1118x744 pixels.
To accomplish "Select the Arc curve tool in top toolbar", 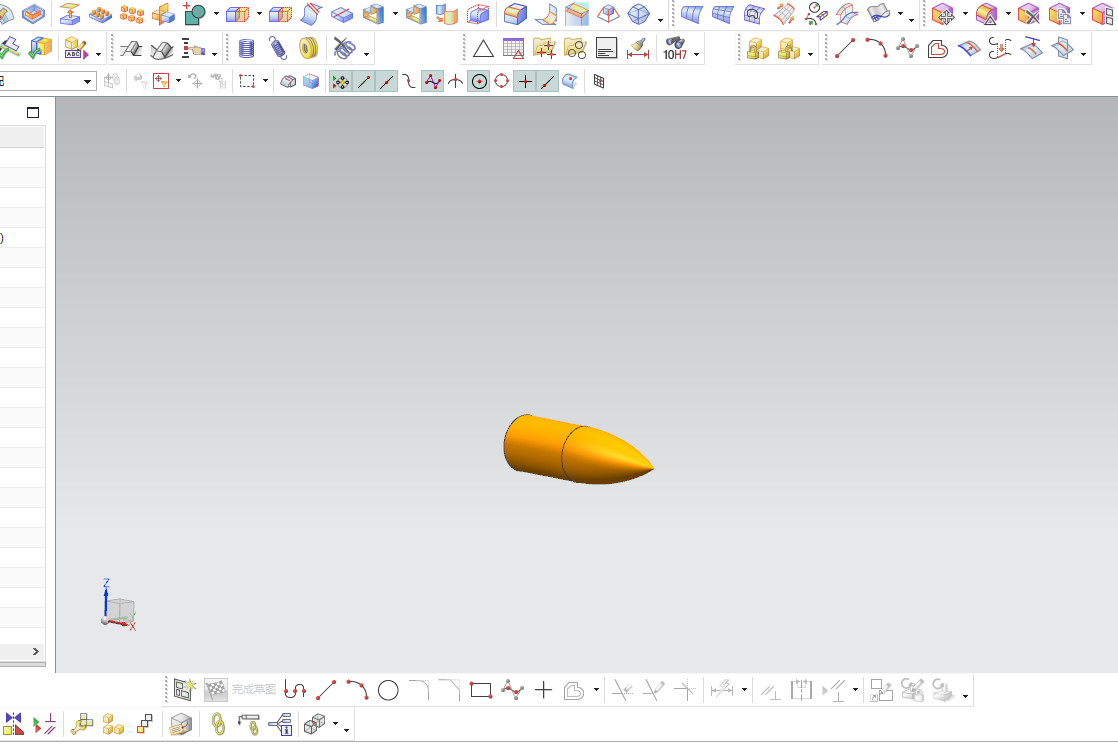I will pyautogui.click(x=876, y=49).
